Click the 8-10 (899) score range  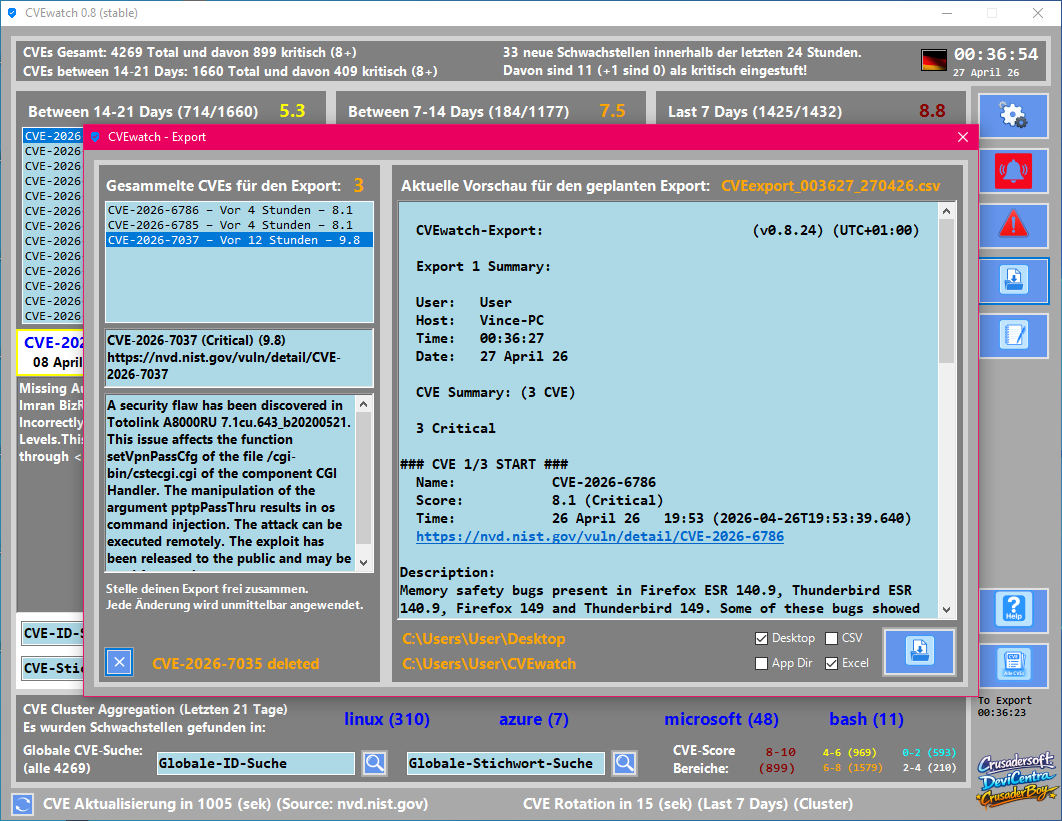coord(779,760)
